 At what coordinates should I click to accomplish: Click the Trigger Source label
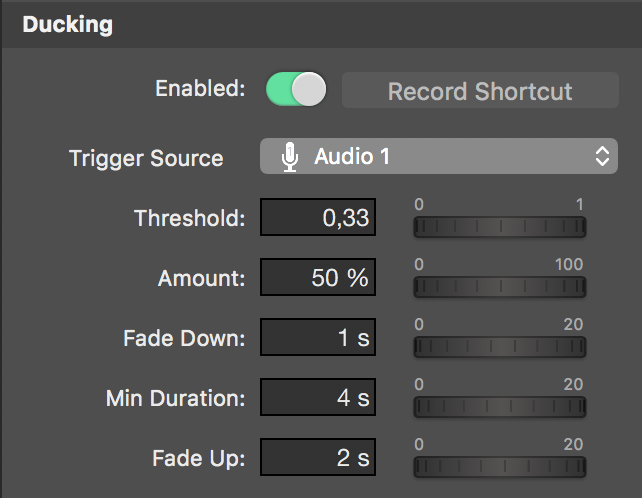click(x=146, y=158)
